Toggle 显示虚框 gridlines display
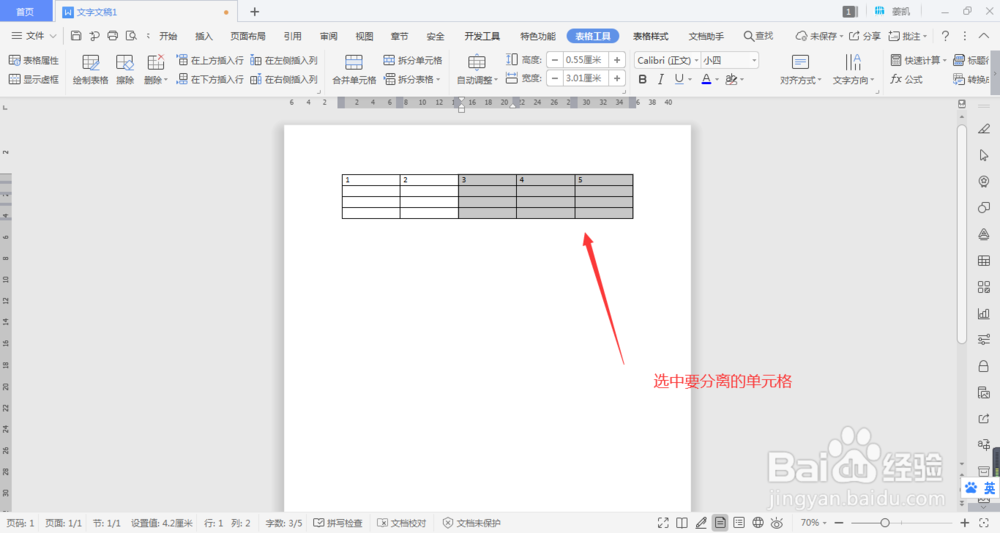Screen dimensions: 1000x533 point(34,79)
